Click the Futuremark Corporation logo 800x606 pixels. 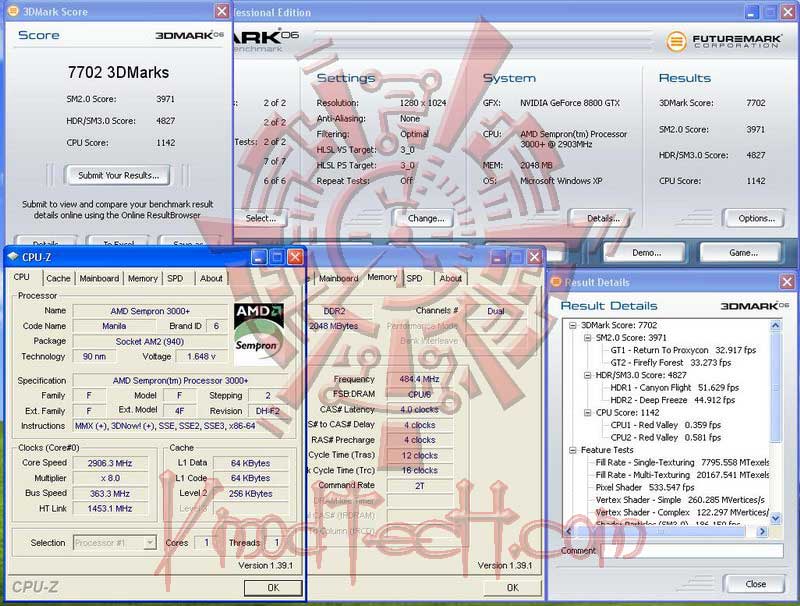click(724, 41)
